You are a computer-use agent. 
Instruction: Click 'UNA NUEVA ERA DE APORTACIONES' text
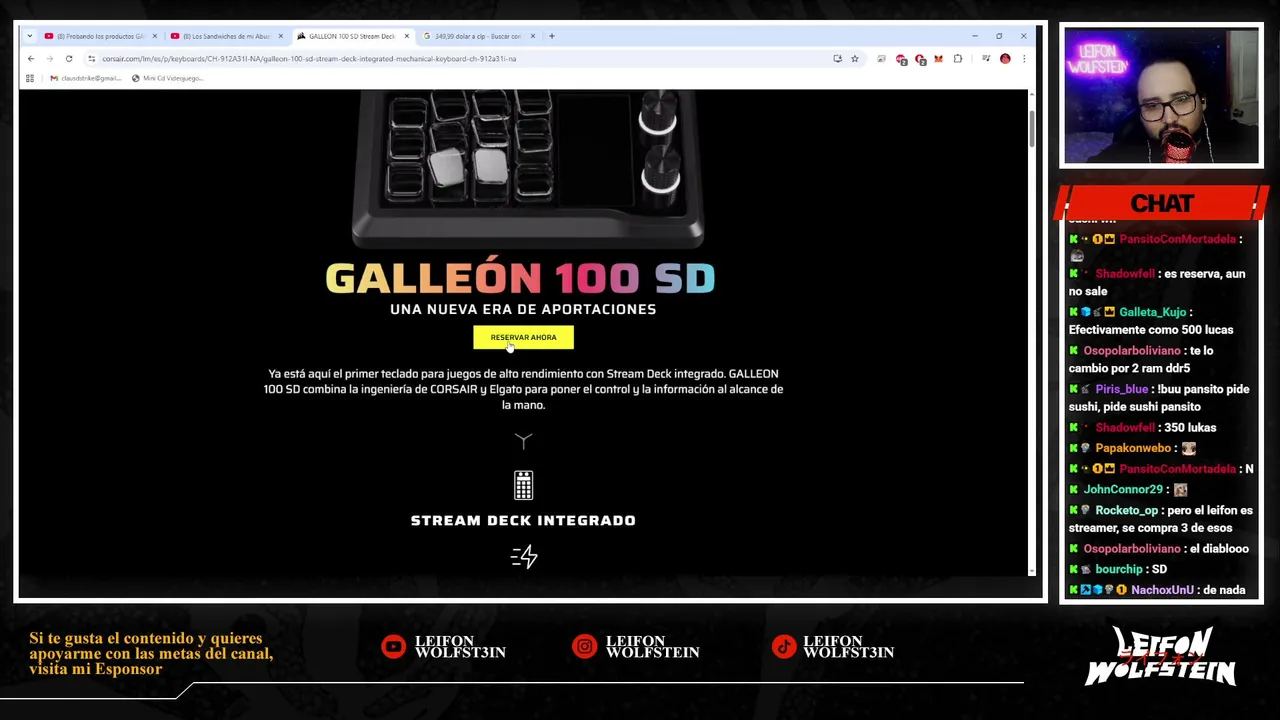point(523,309)
